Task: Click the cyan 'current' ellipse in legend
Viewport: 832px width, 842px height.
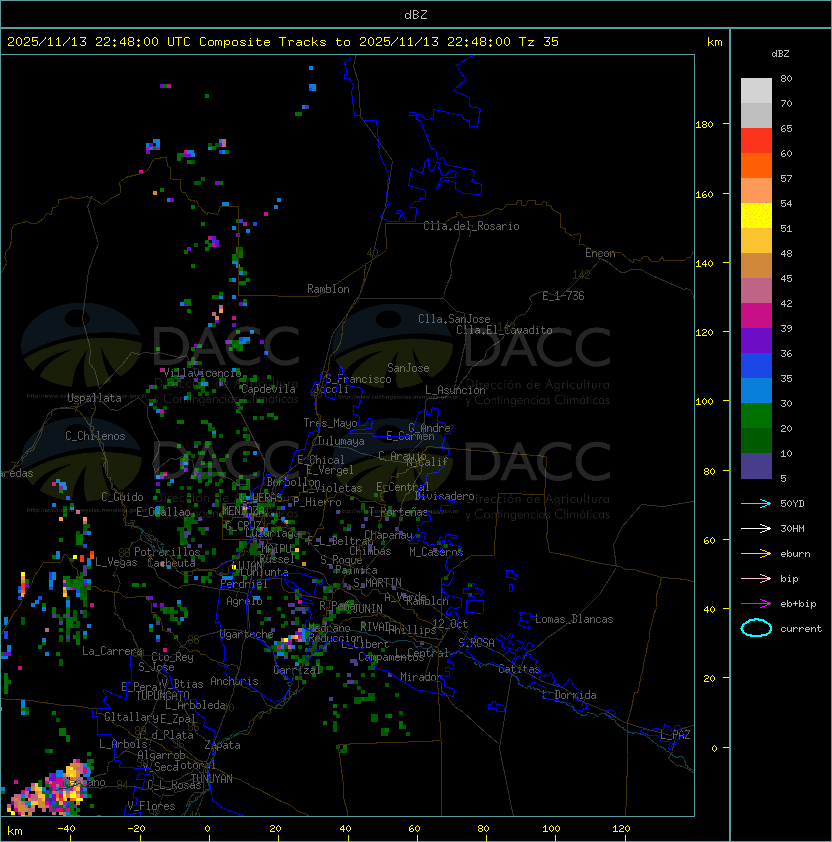Action: [756, 628]
